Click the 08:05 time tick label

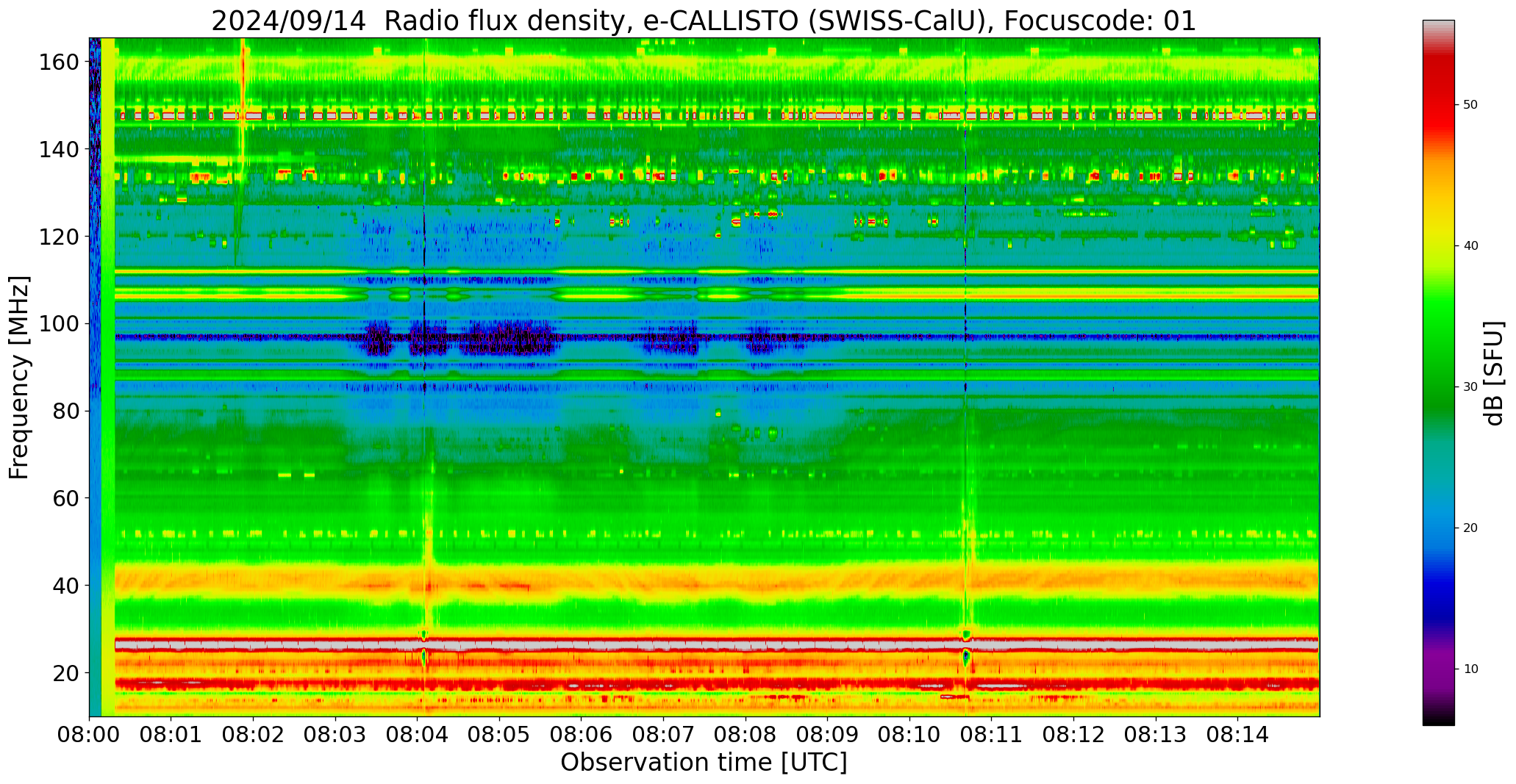500,735
